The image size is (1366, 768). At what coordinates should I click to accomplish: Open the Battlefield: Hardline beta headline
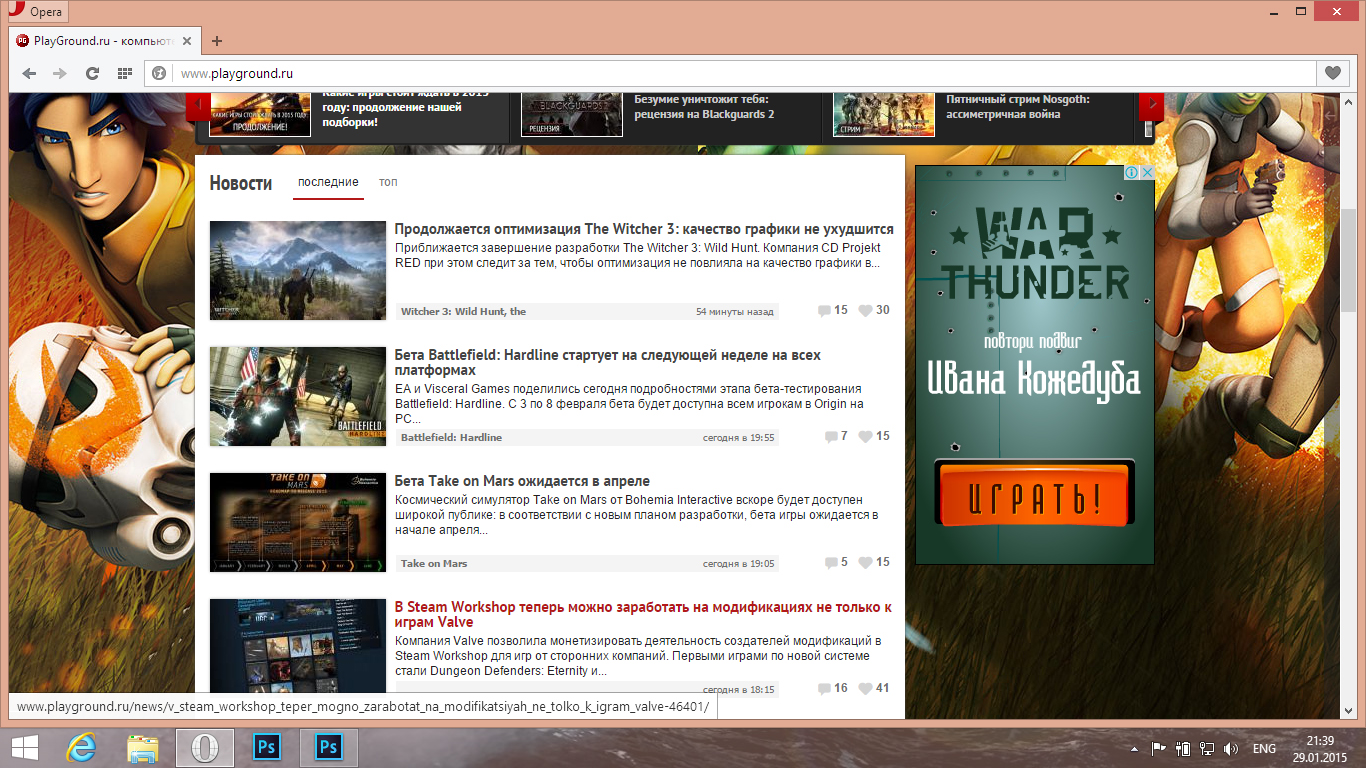tap(608, 363)
